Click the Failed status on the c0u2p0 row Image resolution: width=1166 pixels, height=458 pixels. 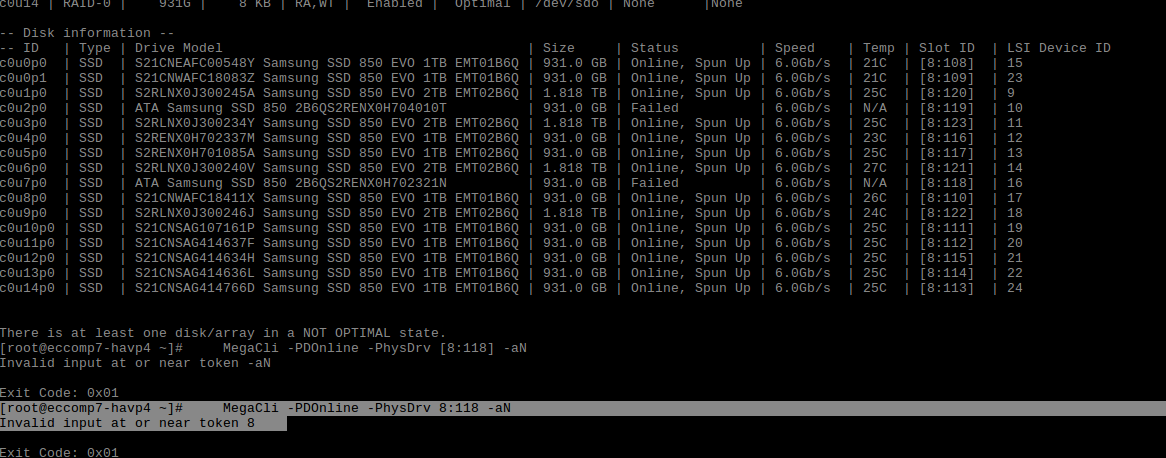pos(654,108)
